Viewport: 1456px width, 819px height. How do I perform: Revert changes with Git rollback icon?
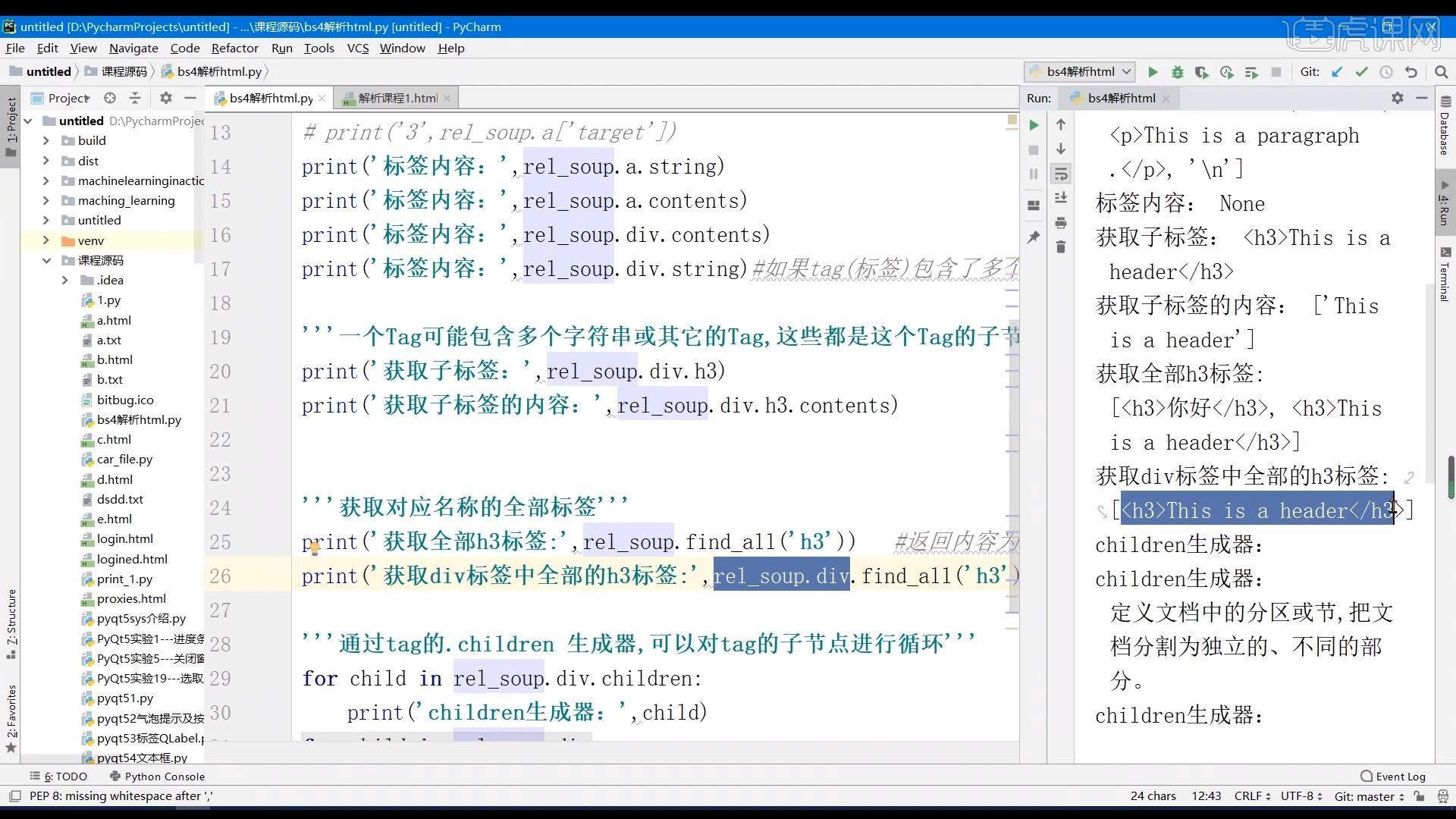click(x=1411, y=72)
